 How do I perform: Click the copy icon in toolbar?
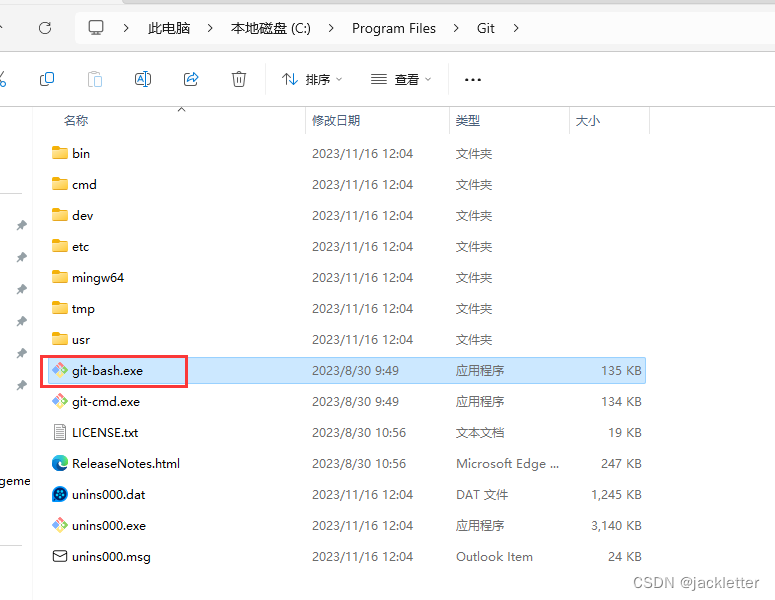pos(47,79)
